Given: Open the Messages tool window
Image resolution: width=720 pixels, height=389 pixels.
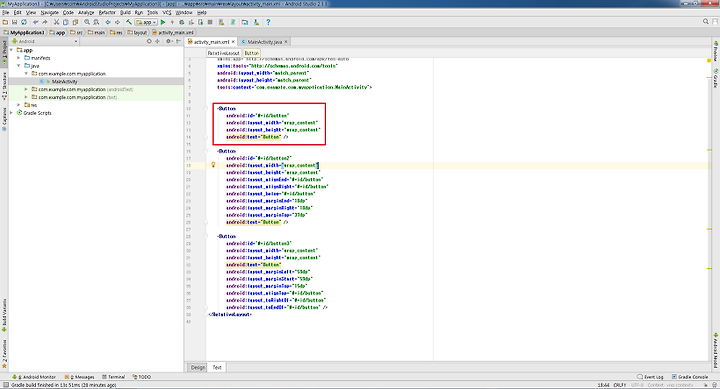Looking at the screenshot, I should pyautogui.click(x=80, y=377).
